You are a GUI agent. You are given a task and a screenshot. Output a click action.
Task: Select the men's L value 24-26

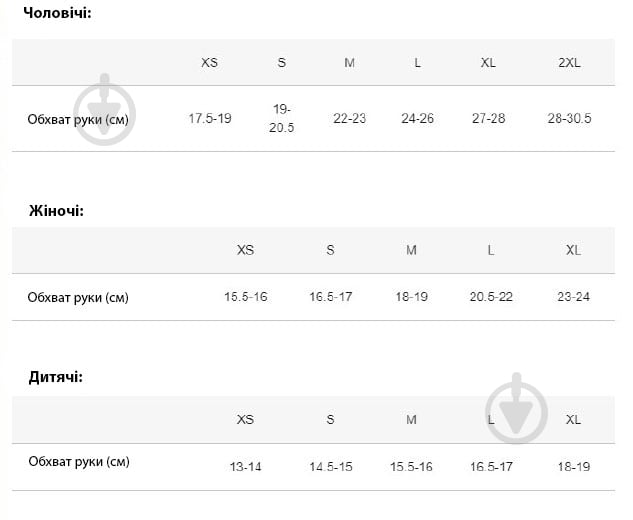click(x=418, y=118)
